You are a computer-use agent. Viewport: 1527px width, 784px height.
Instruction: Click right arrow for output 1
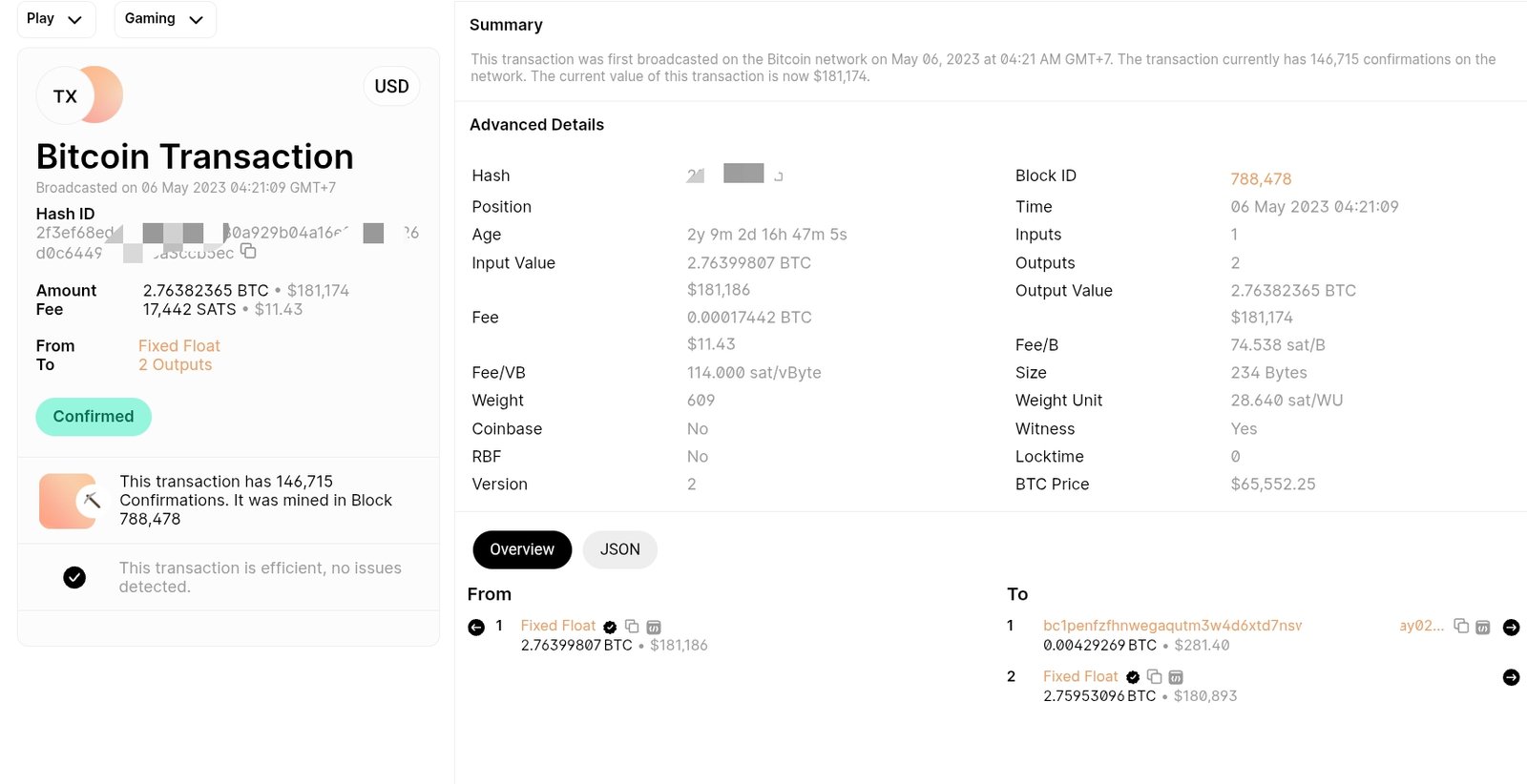pos(1511,627)
